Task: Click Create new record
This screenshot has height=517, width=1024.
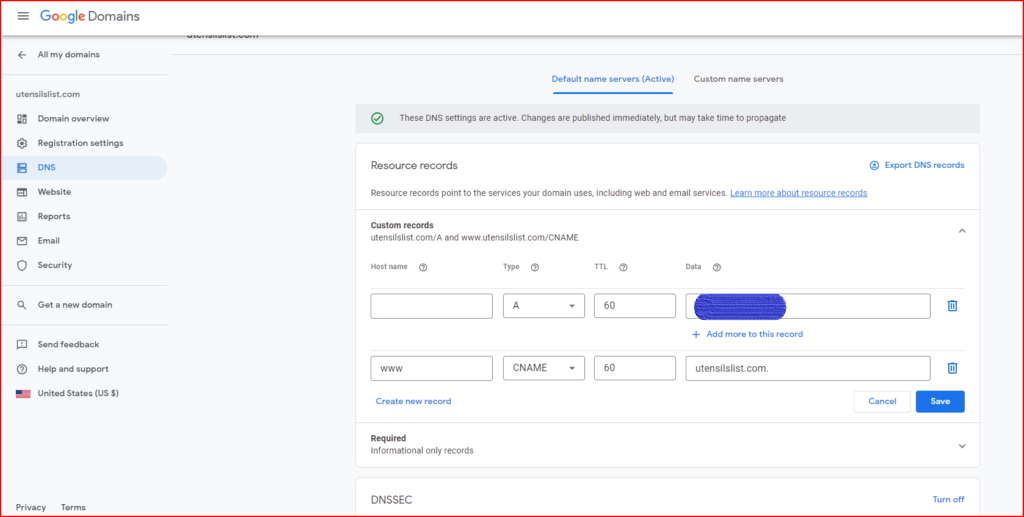Action: point(413,401)
